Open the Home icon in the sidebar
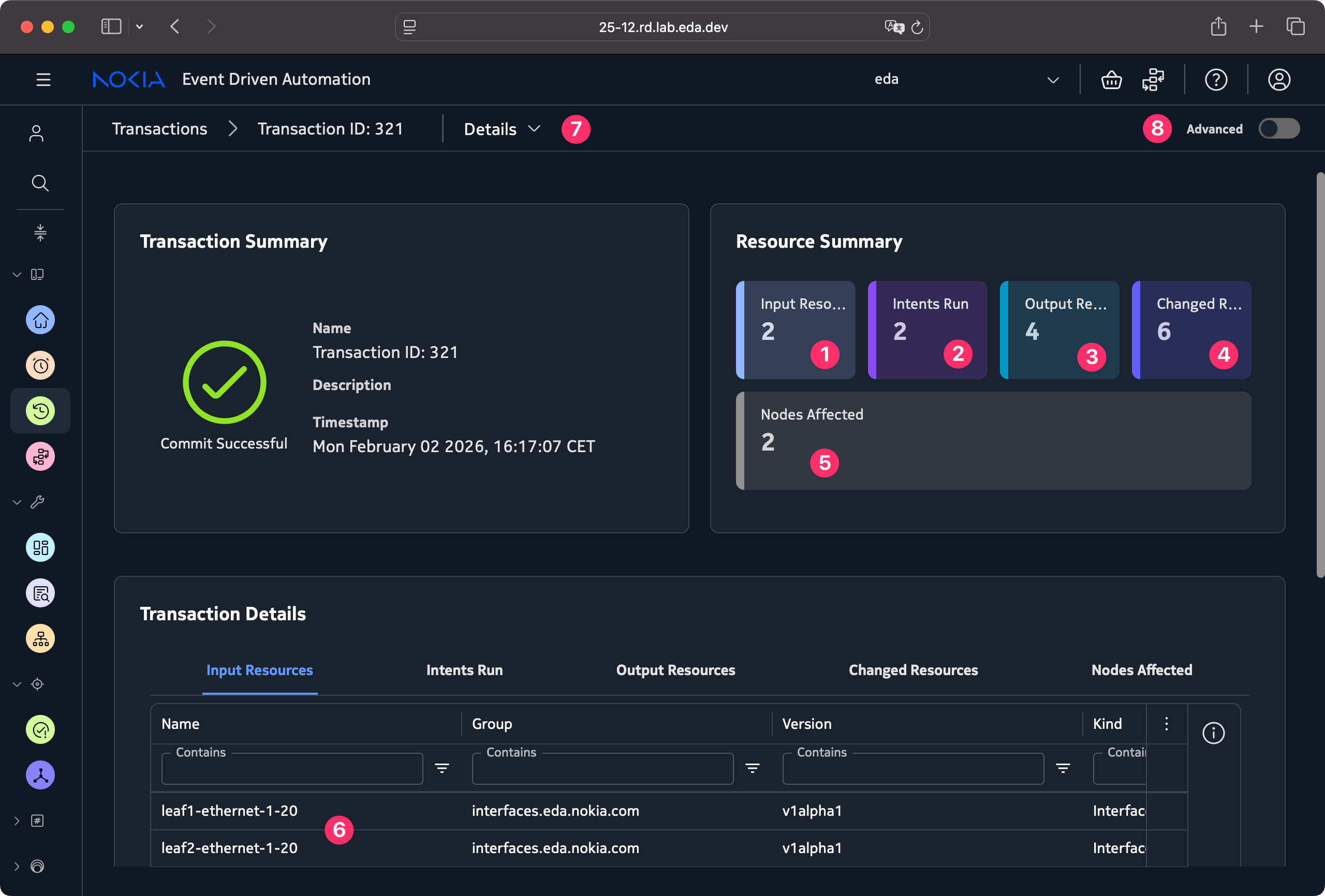 [x=40, y=320]
